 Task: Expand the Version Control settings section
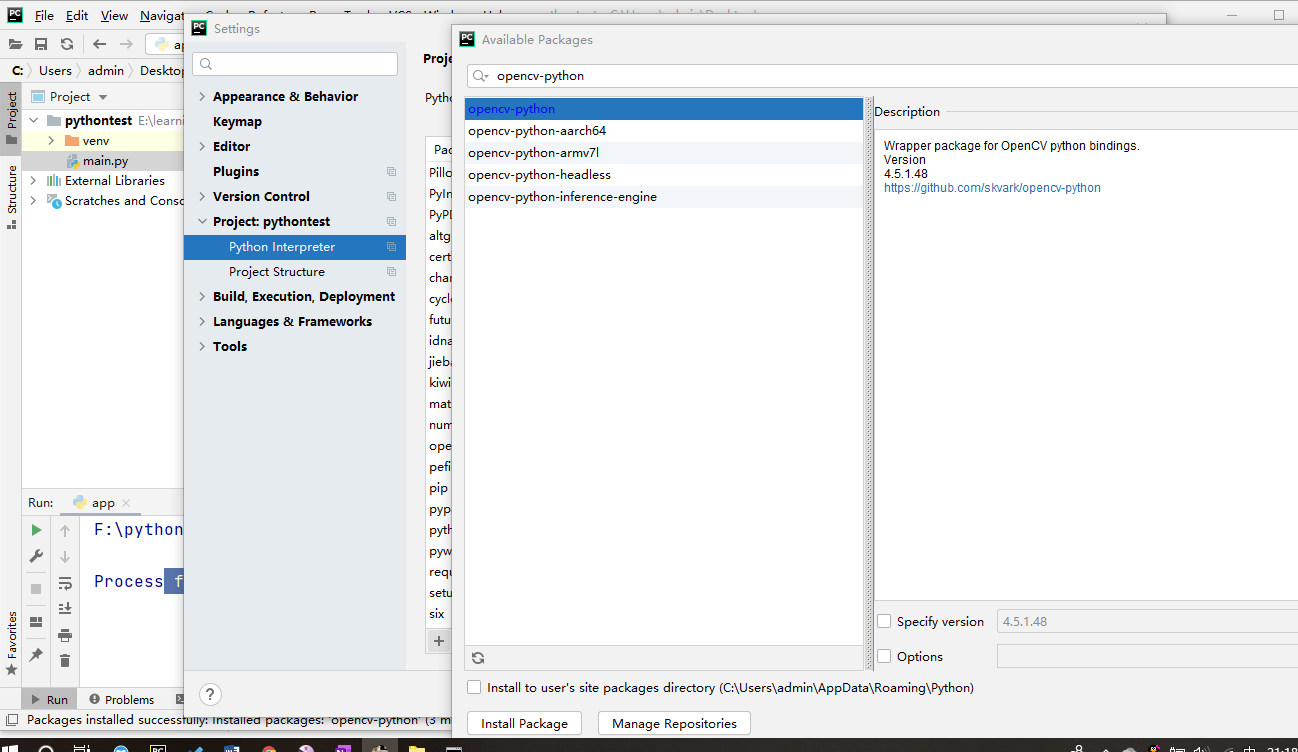pyautogui.click(x=202, y=196)
